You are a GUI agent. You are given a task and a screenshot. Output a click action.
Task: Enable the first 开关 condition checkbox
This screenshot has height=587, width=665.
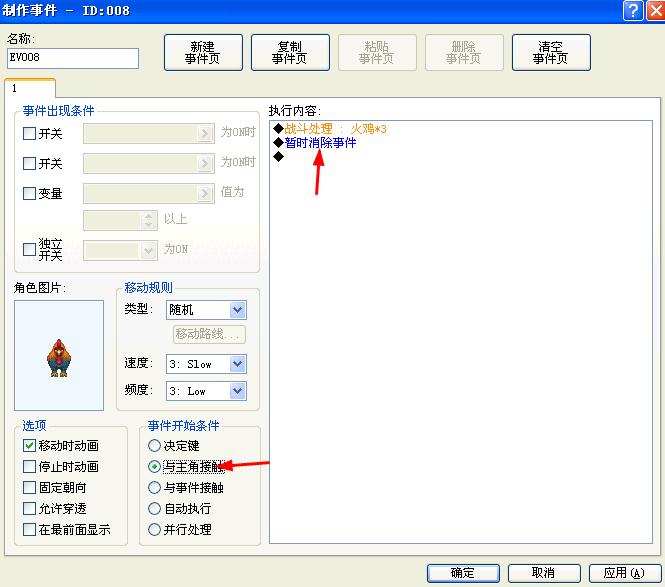click(x=29, y=134)
